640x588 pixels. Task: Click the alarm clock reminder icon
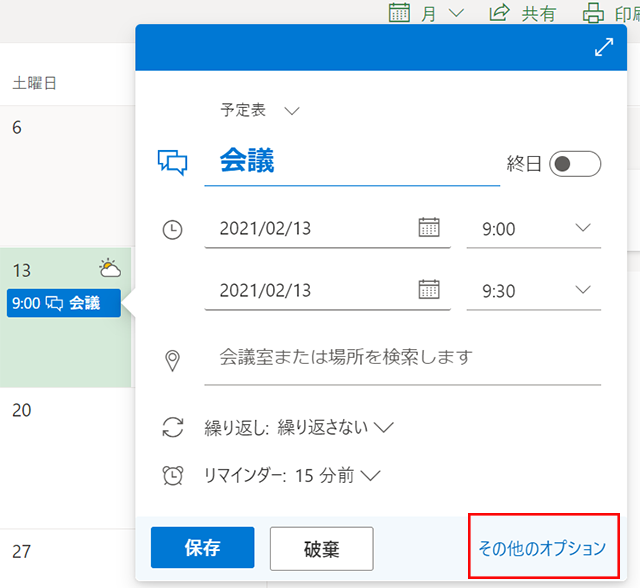click(x=173, y=475)
